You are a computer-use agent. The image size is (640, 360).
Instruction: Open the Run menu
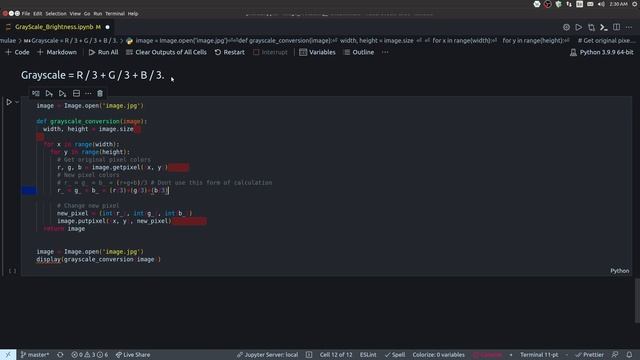click(98, 13)
